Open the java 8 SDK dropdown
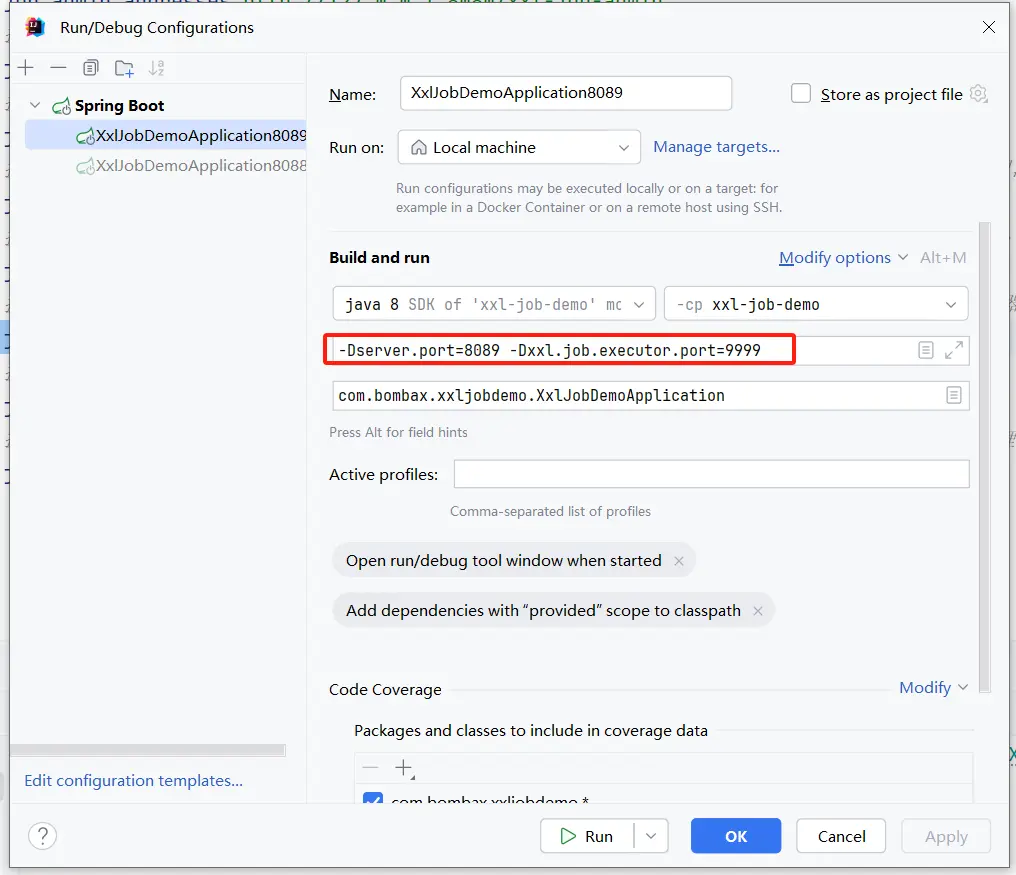 494,304
